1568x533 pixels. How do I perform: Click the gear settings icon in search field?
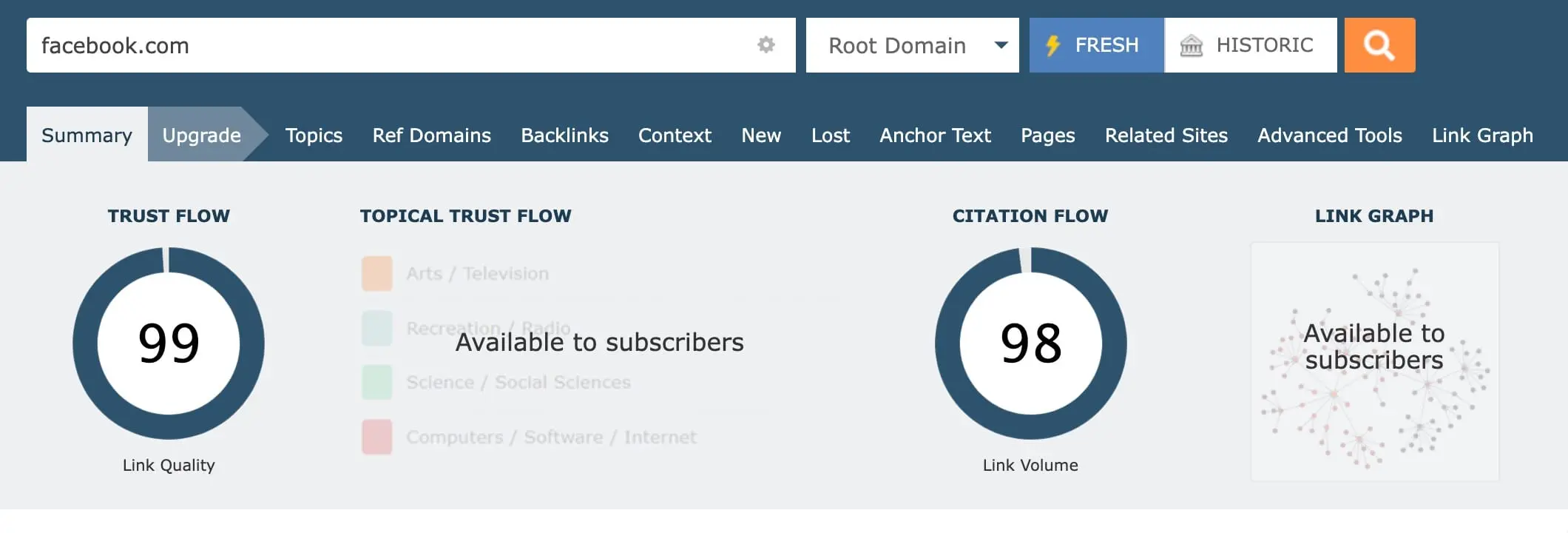pyautogui.click(x=766, y=45)
